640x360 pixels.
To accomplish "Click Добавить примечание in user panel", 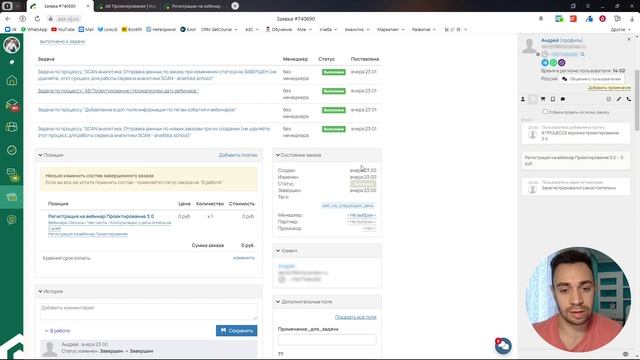I will tap(609, 88).
